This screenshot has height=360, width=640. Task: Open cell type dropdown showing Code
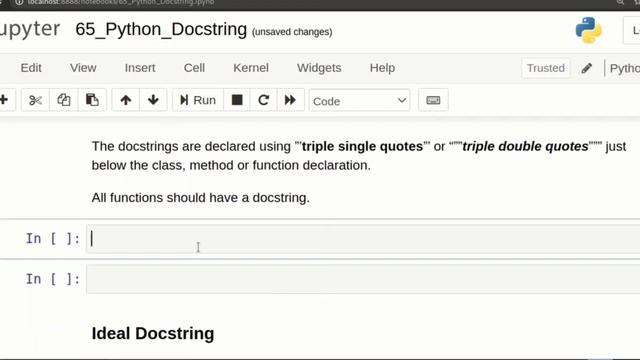(x=359, y=101)
